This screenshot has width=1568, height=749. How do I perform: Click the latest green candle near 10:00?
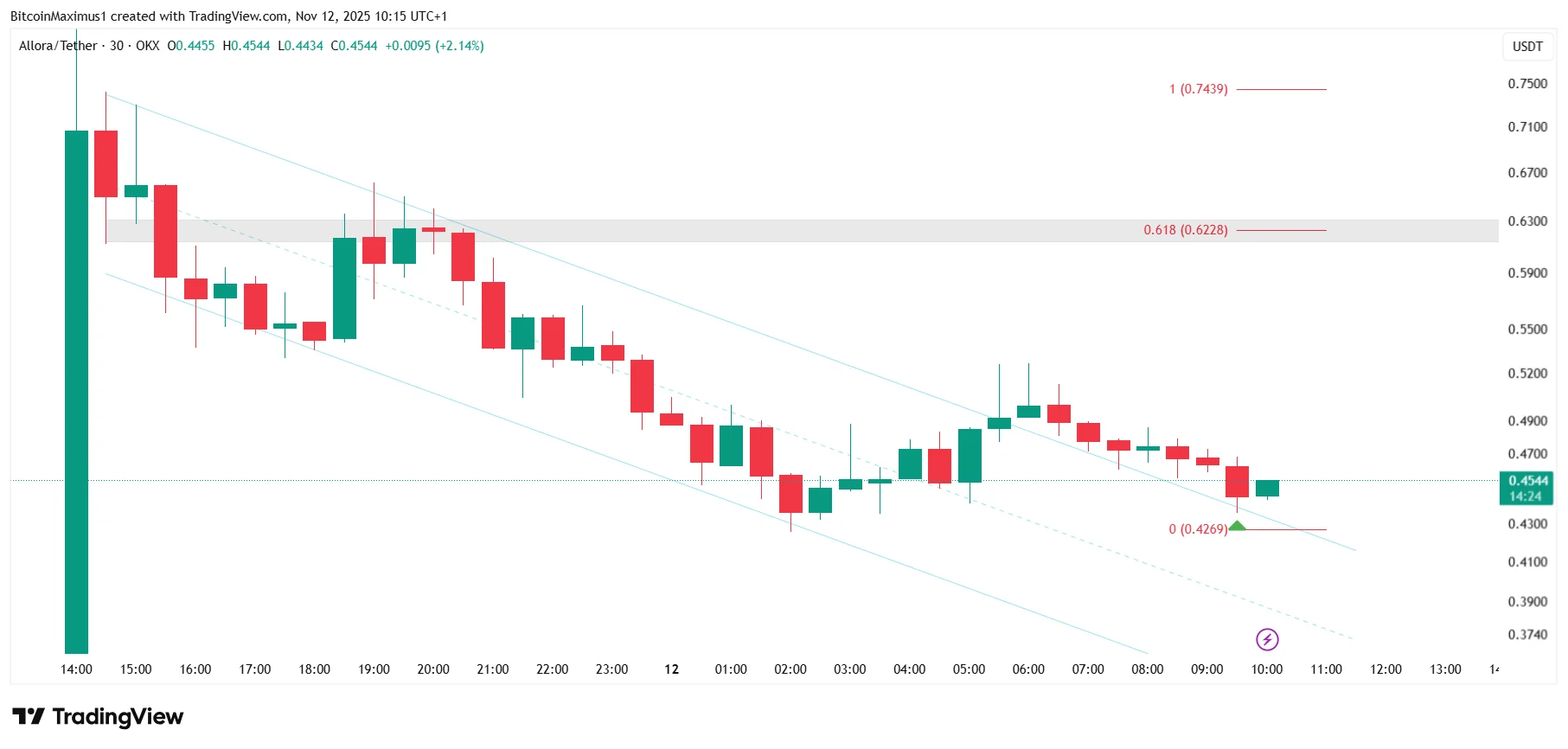point(1267,489)
